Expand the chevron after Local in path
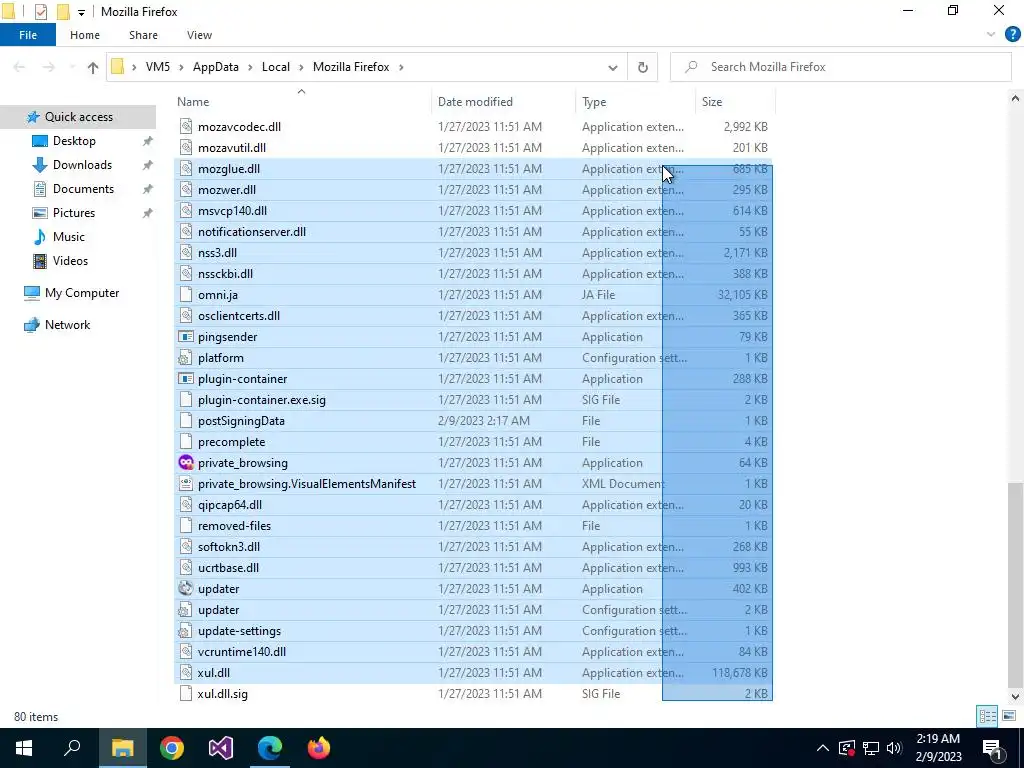 pos(302,67)
